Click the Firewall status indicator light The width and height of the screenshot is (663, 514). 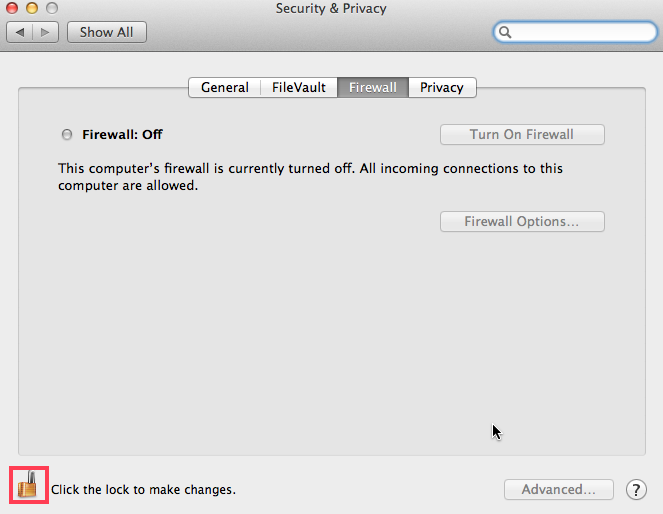(x=67, y=134)
